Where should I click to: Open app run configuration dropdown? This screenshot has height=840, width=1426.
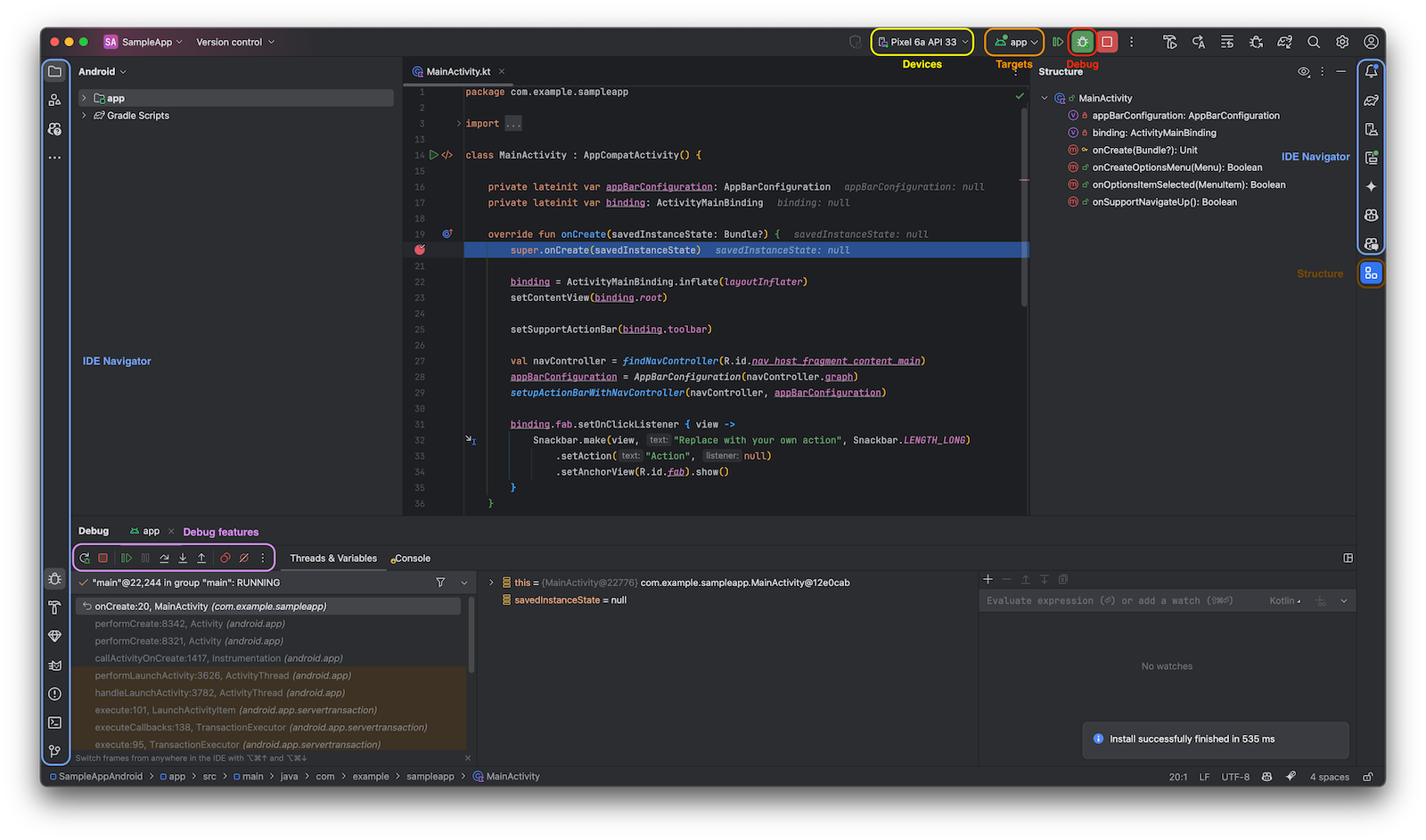pos(1015,42)
